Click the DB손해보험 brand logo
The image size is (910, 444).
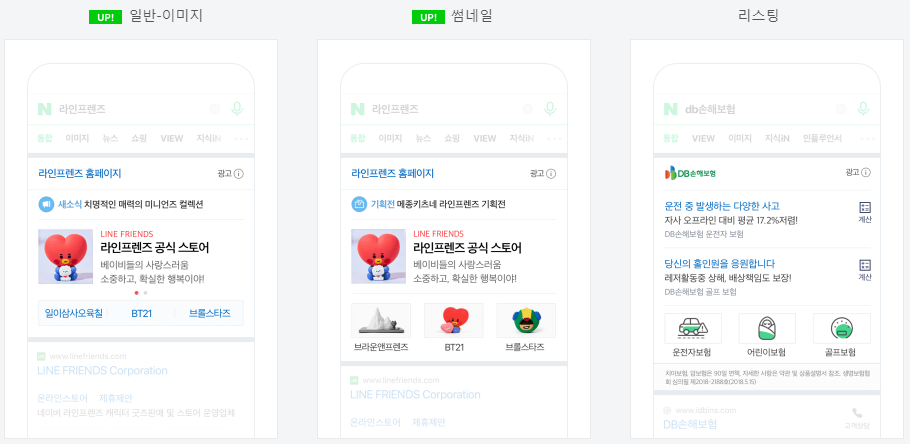point(690,173)
